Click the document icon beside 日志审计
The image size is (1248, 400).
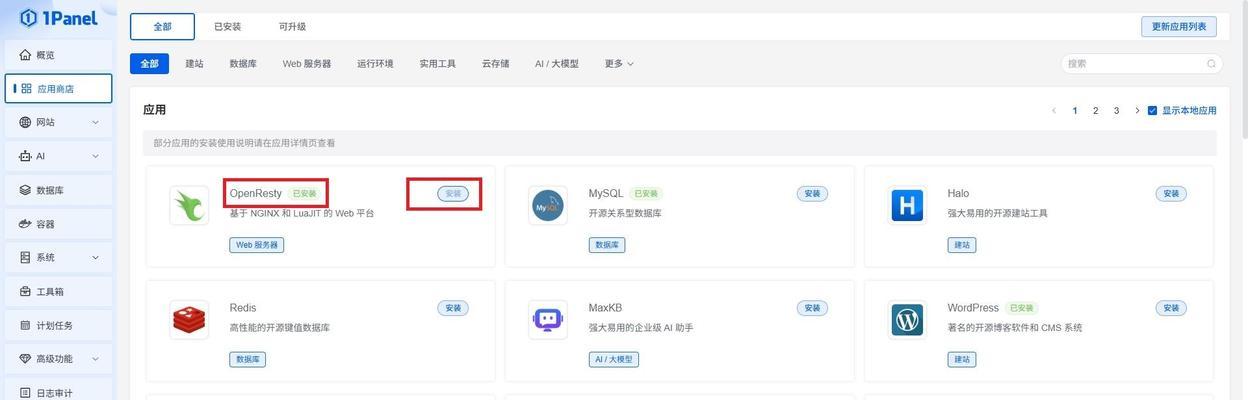click(25, 392)
